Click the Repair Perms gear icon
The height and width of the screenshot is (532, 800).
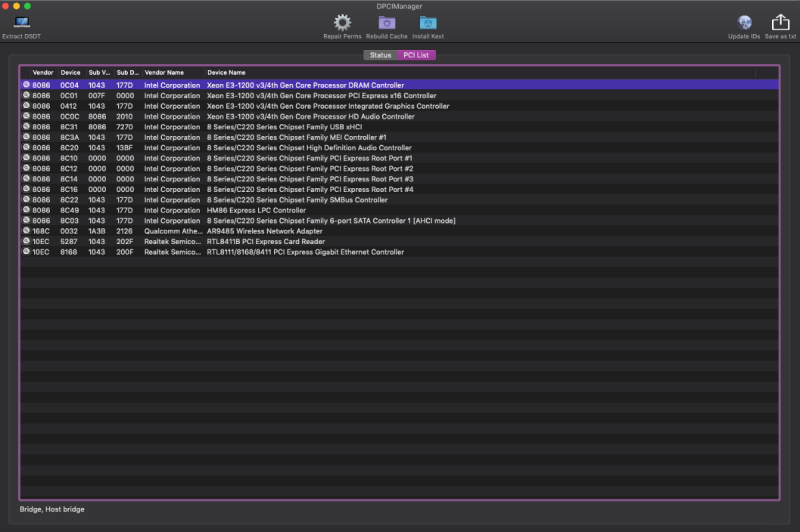(342, 22)
